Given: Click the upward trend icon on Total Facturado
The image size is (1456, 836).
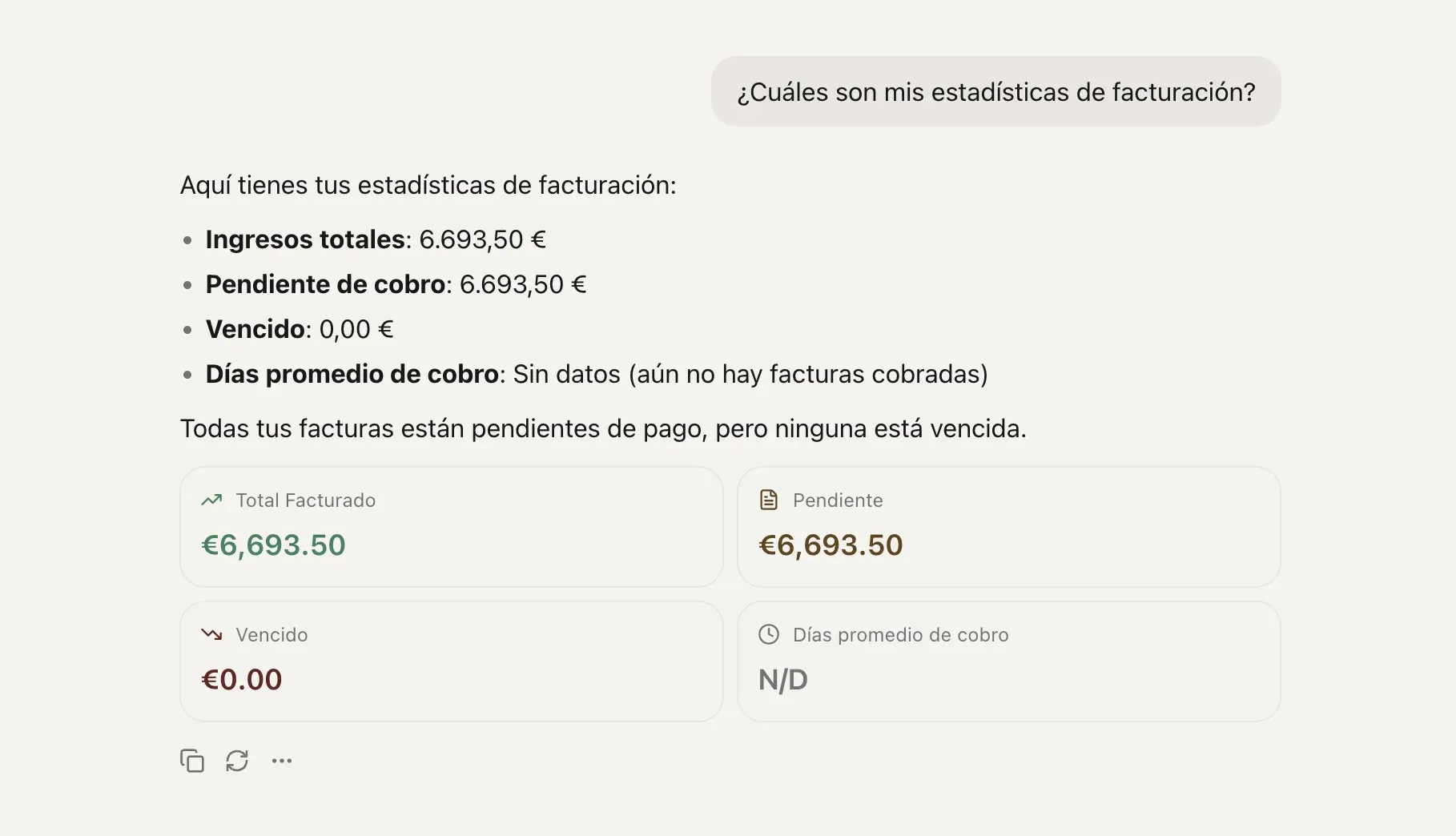Looking at the screenshot, I should pos(211,500).
